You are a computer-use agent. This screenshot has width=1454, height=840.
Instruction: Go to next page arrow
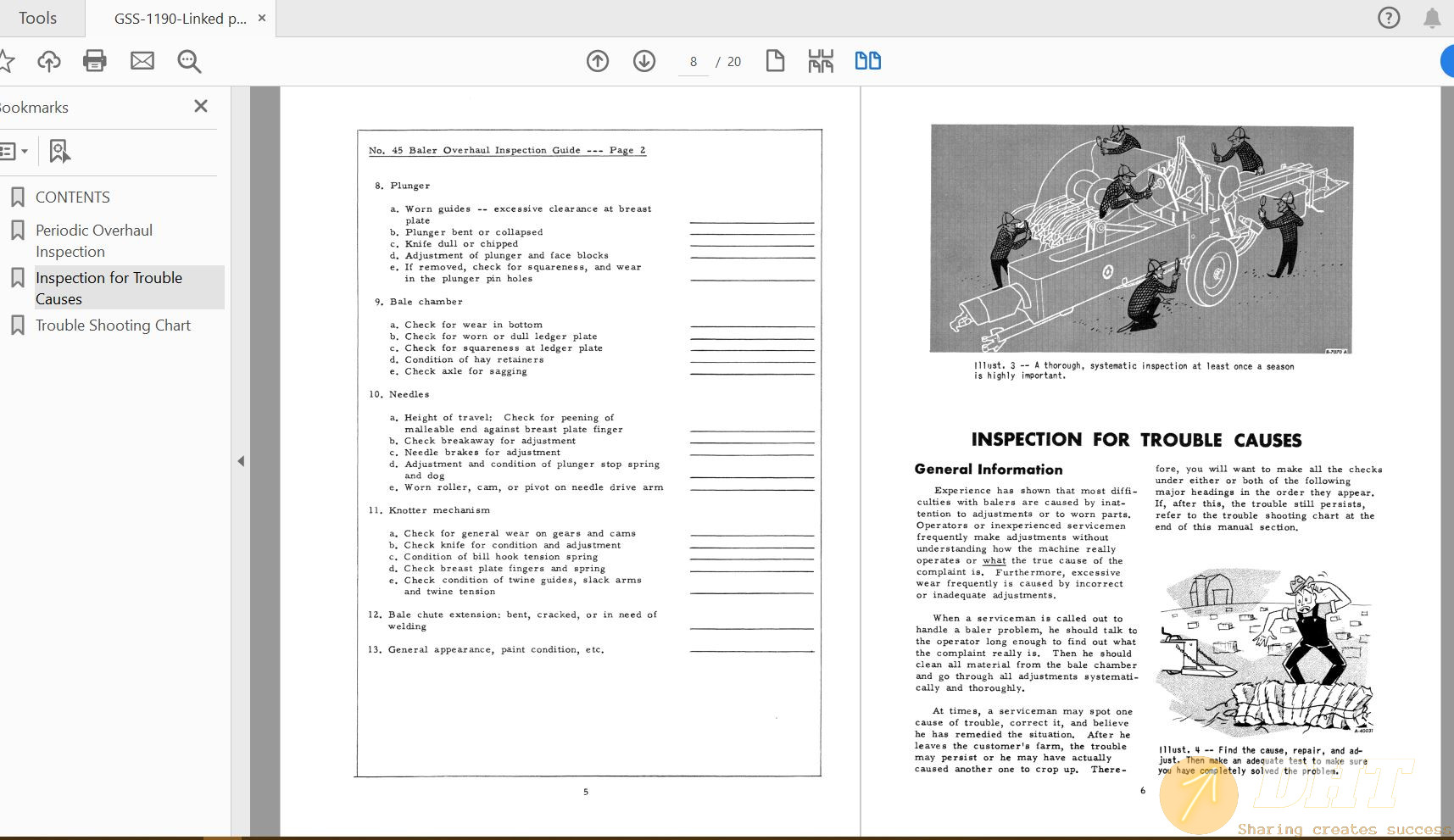click(644, 61)
